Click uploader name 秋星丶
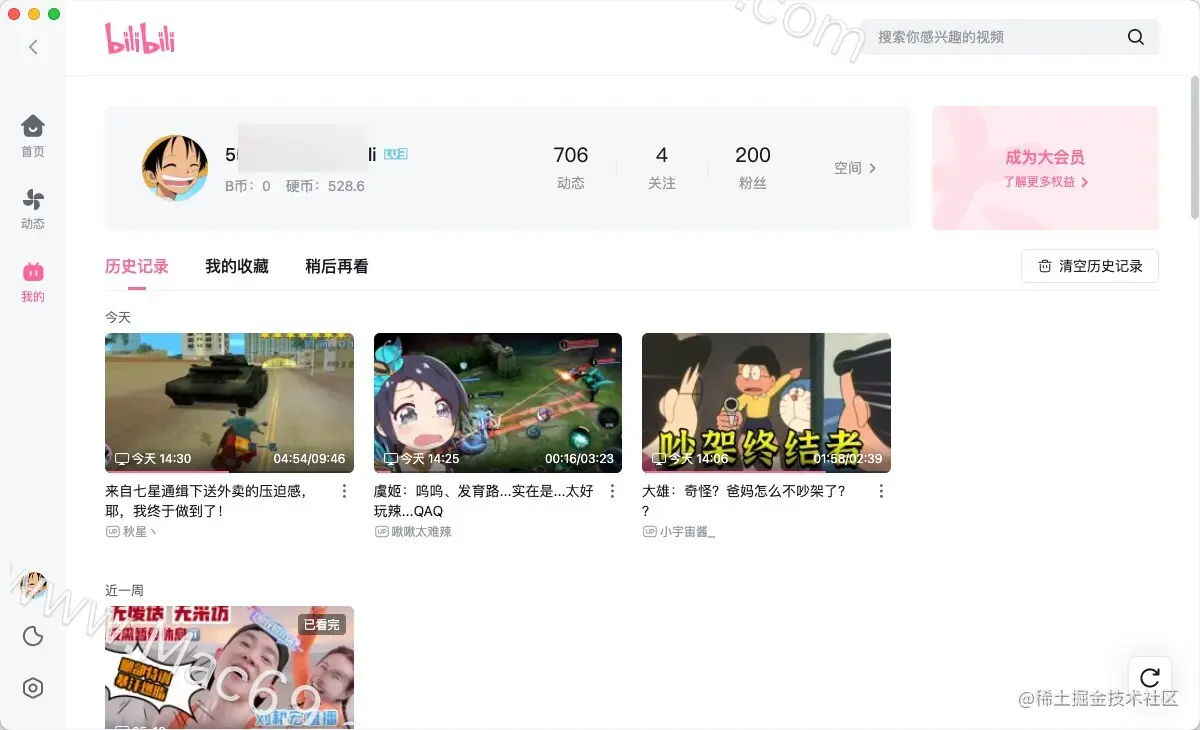Viewport: 1200px width, 730px height. point(140,532)
